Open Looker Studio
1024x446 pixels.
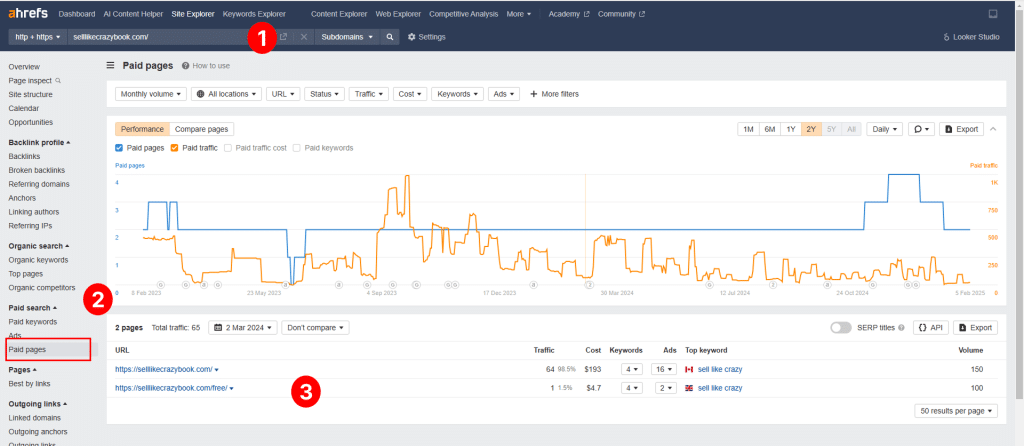tap(971, 37)
